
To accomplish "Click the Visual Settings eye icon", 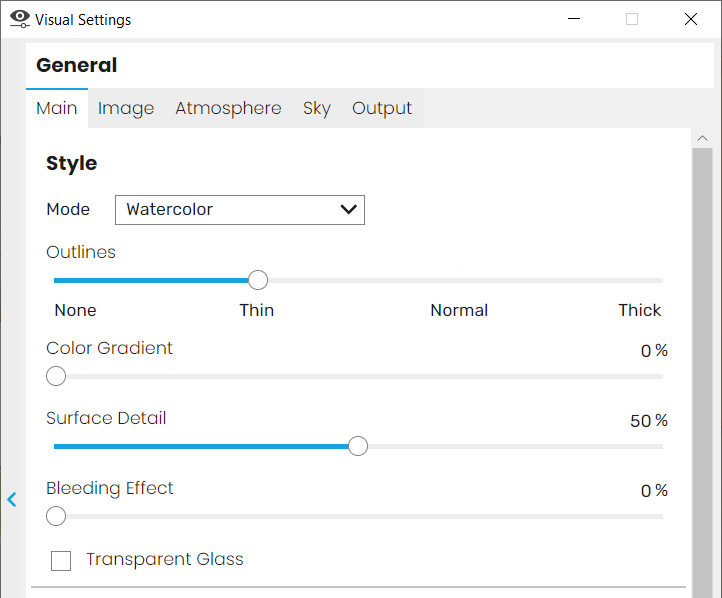I will pyautogui.click(x=20, y=19).
